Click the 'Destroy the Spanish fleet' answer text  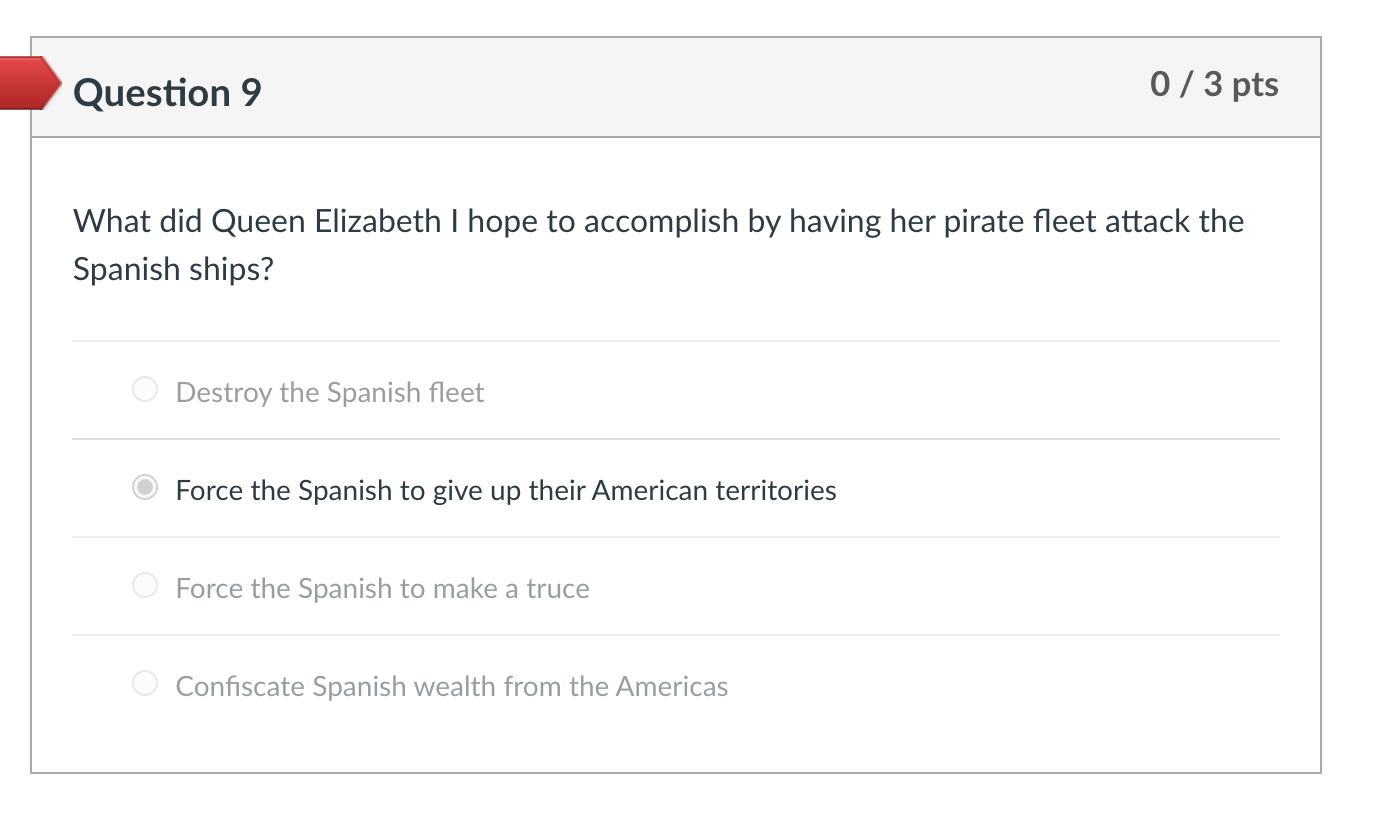329,392
